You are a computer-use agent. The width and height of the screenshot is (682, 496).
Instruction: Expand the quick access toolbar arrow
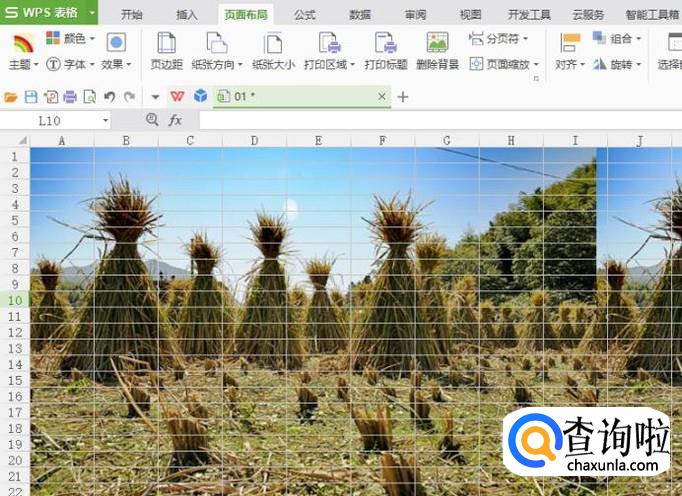[x=155, y=97]
